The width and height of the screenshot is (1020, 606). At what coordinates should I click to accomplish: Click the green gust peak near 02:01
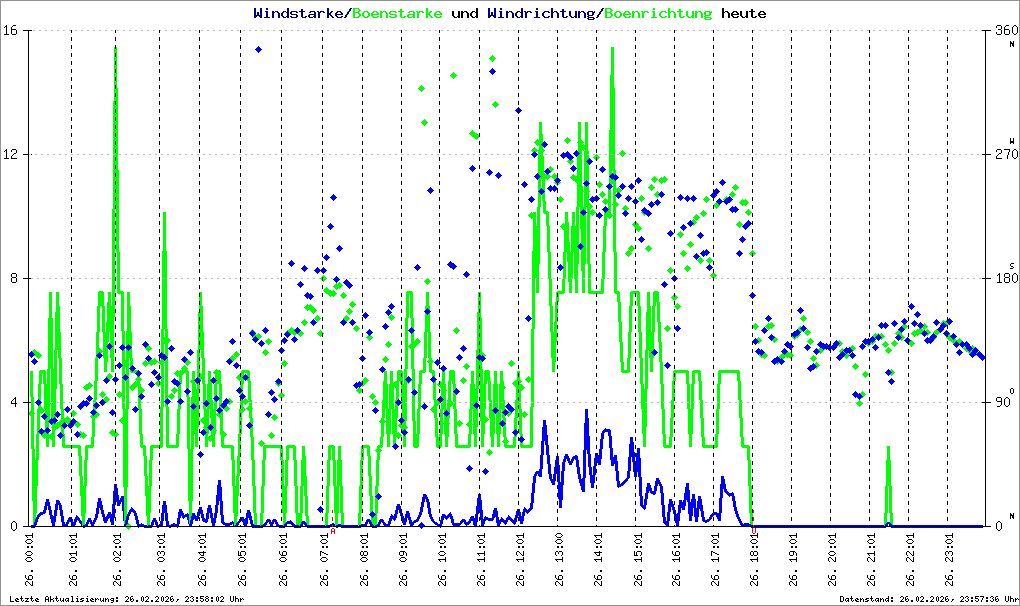(x=115, y=49)
